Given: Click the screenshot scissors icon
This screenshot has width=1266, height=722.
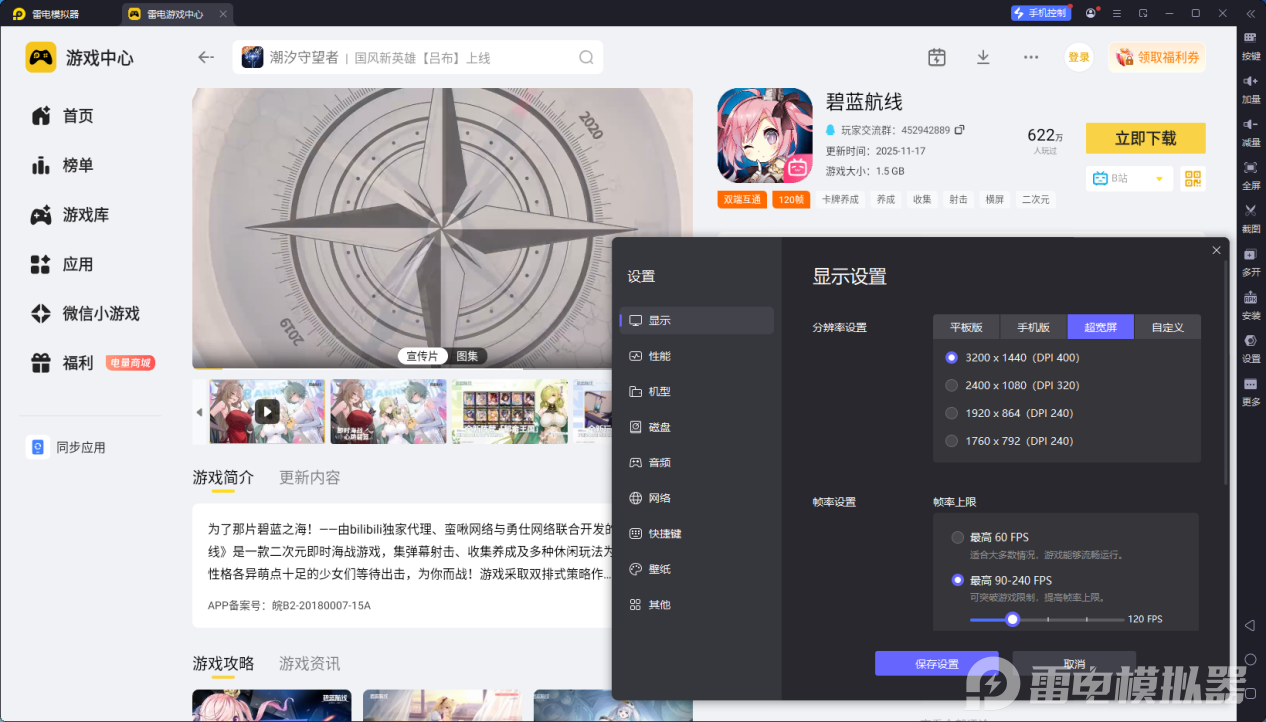Looking at the screenshot, I should [x=1250, y=211].
